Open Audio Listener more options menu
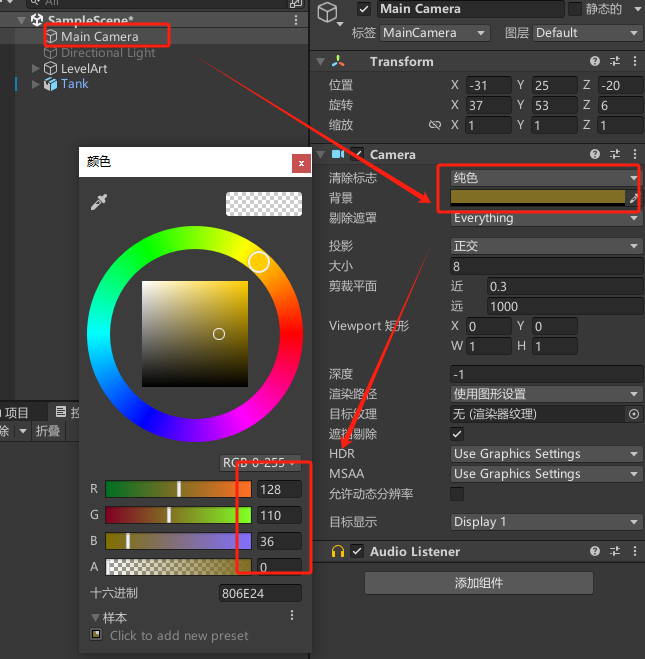Image resolution: width=645 pixels, height=659 pixels. (634, 551)
